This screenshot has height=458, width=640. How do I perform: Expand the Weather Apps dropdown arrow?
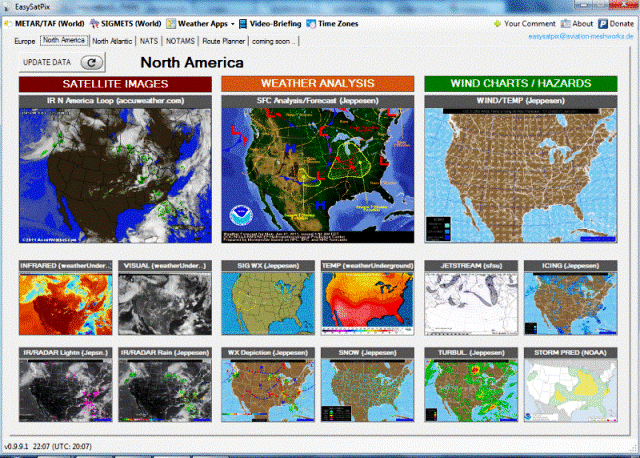click(x=233, y=24)
